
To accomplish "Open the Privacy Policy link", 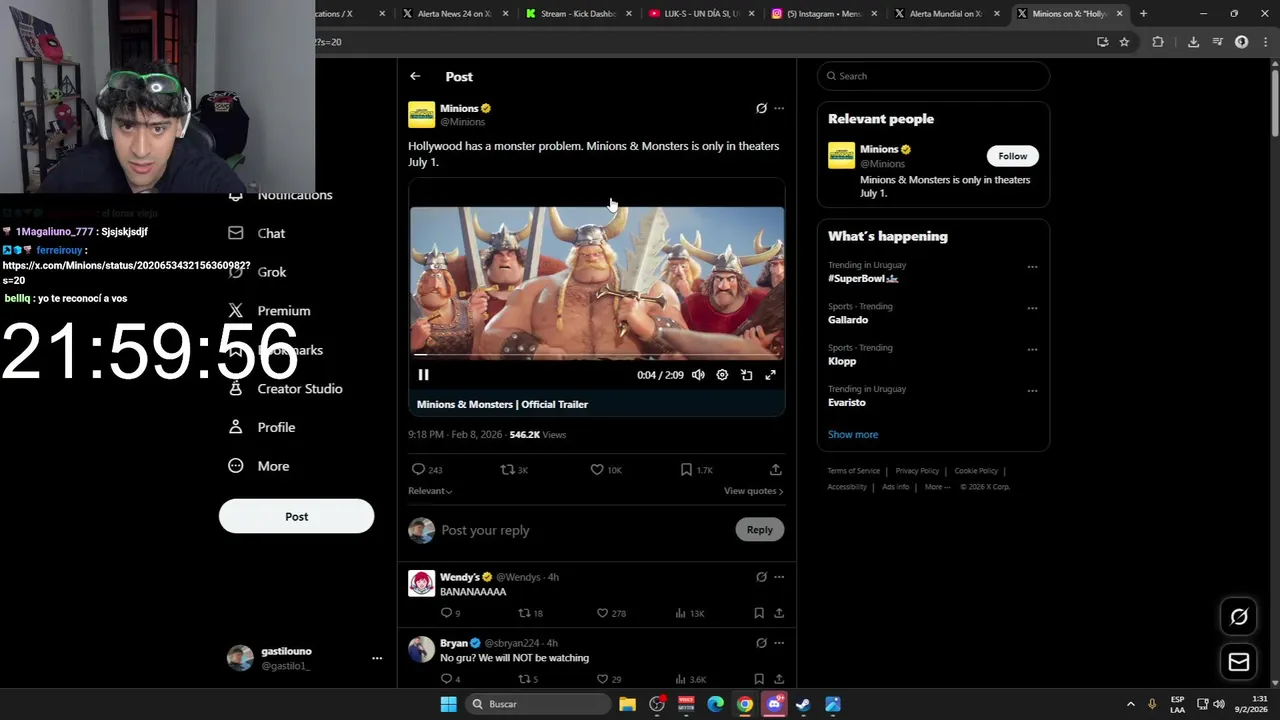I will [917, 471].
